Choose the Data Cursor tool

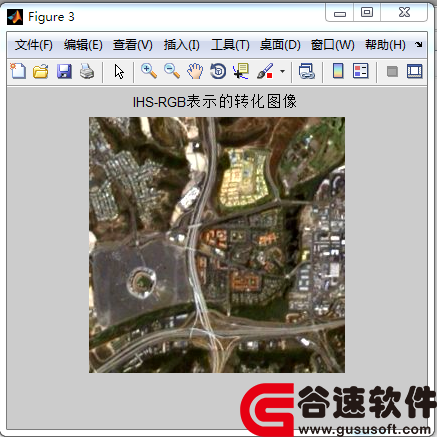click(x=241, y=71)
